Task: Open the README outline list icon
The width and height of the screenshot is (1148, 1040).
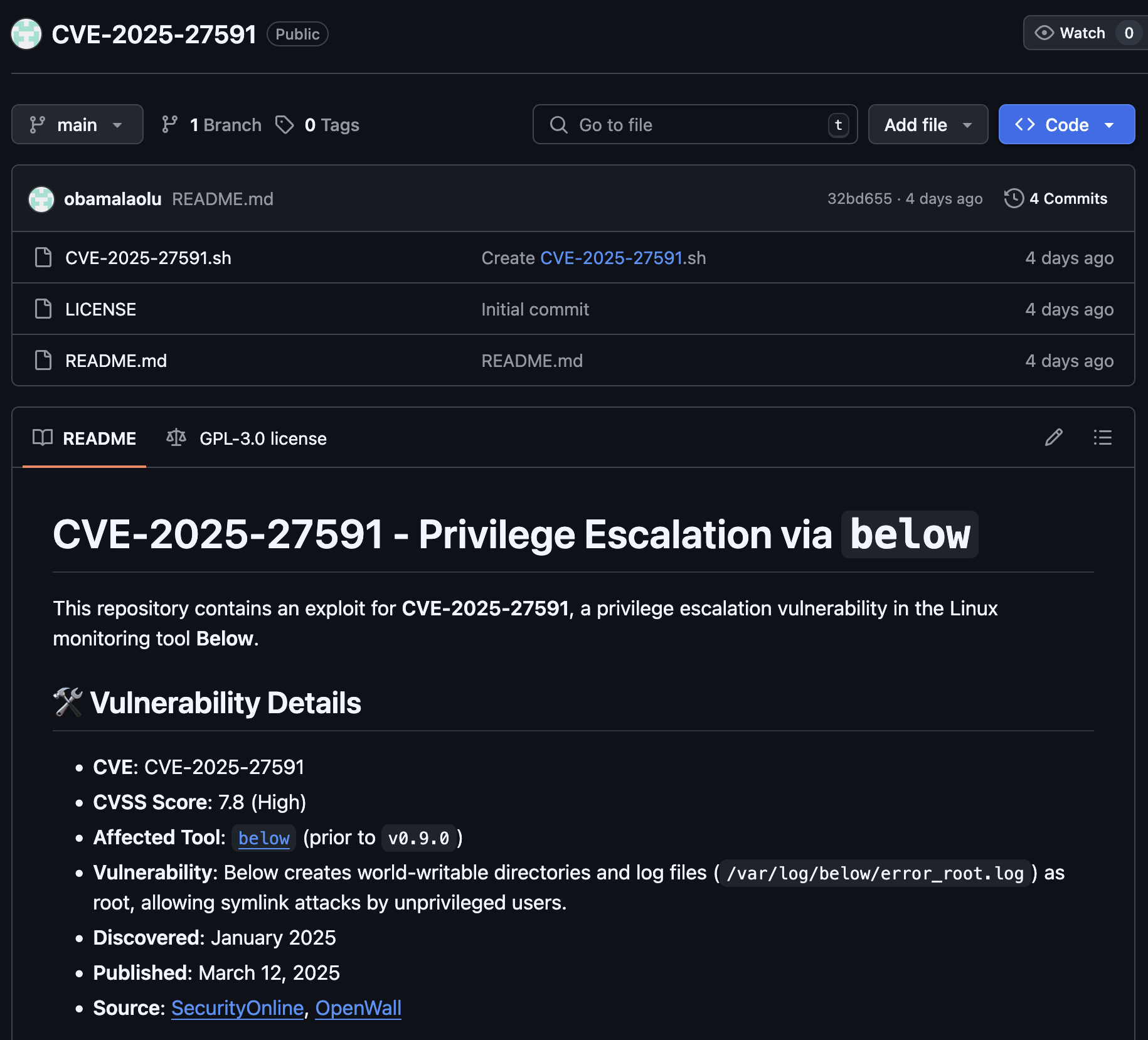Action: tap(1102, 437)
